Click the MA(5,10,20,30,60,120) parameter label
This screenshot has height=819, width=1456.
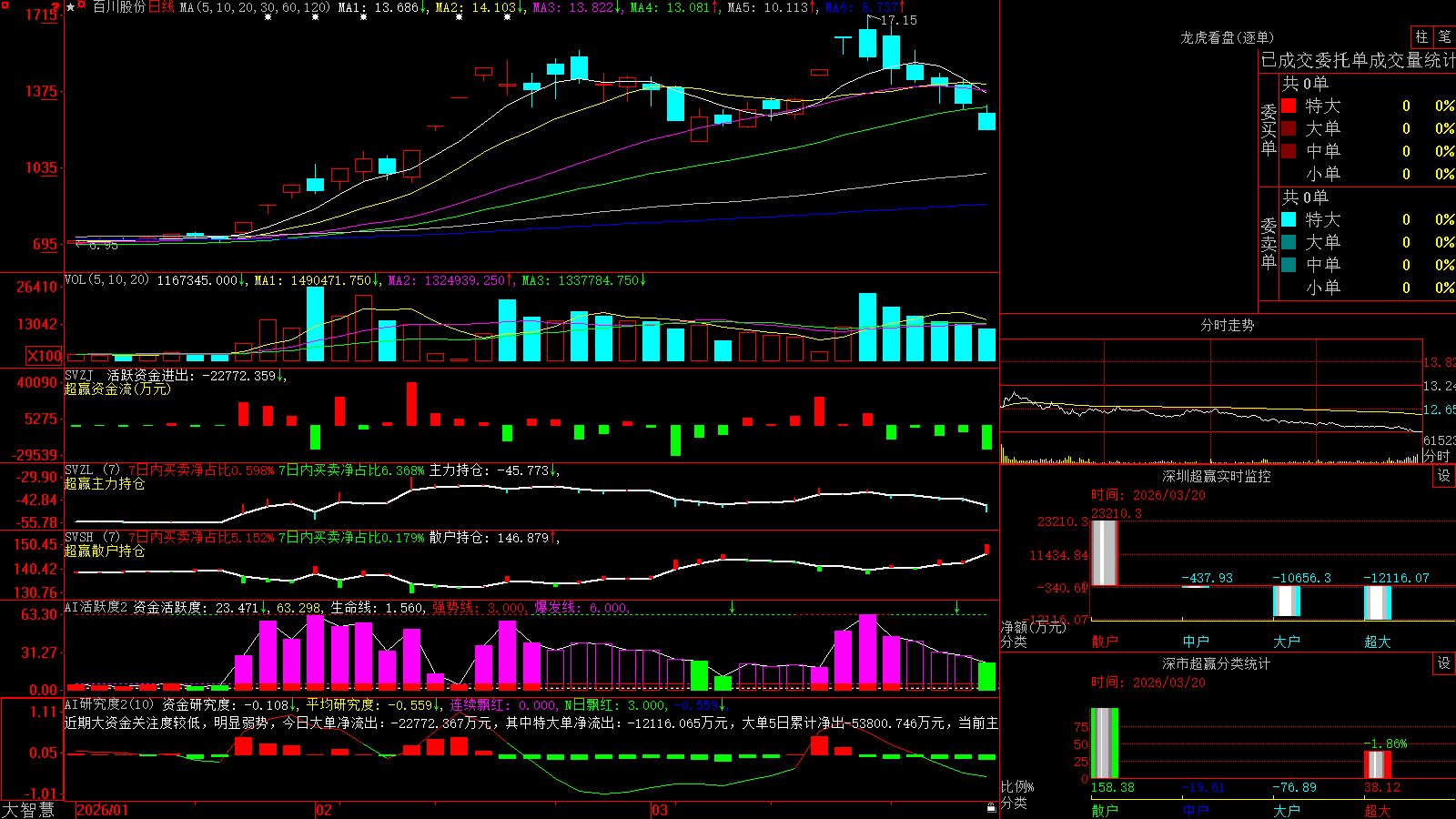pos(255,7)
